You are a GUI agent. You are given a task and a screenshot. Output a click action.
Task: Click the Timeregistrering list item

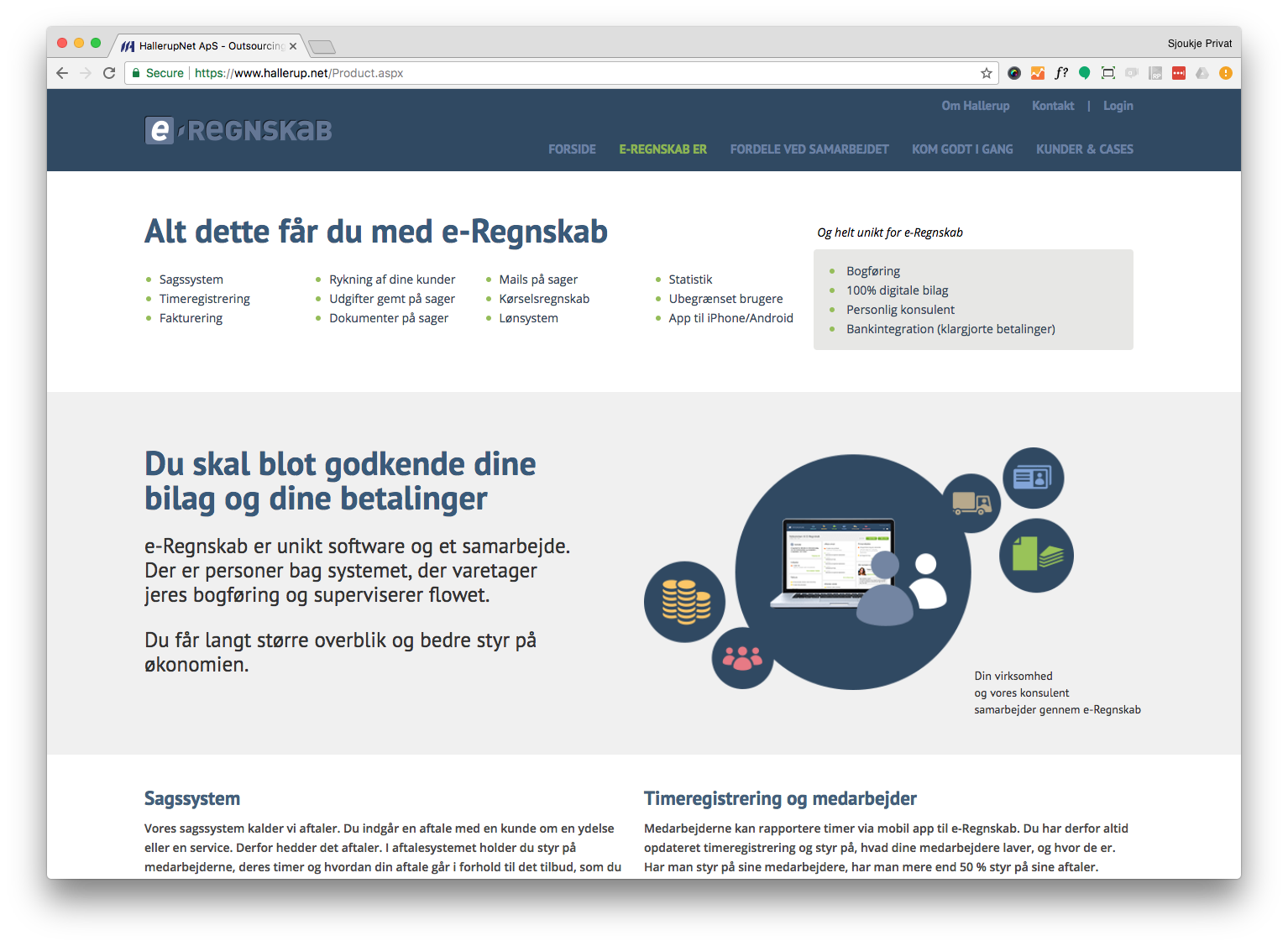205,299
